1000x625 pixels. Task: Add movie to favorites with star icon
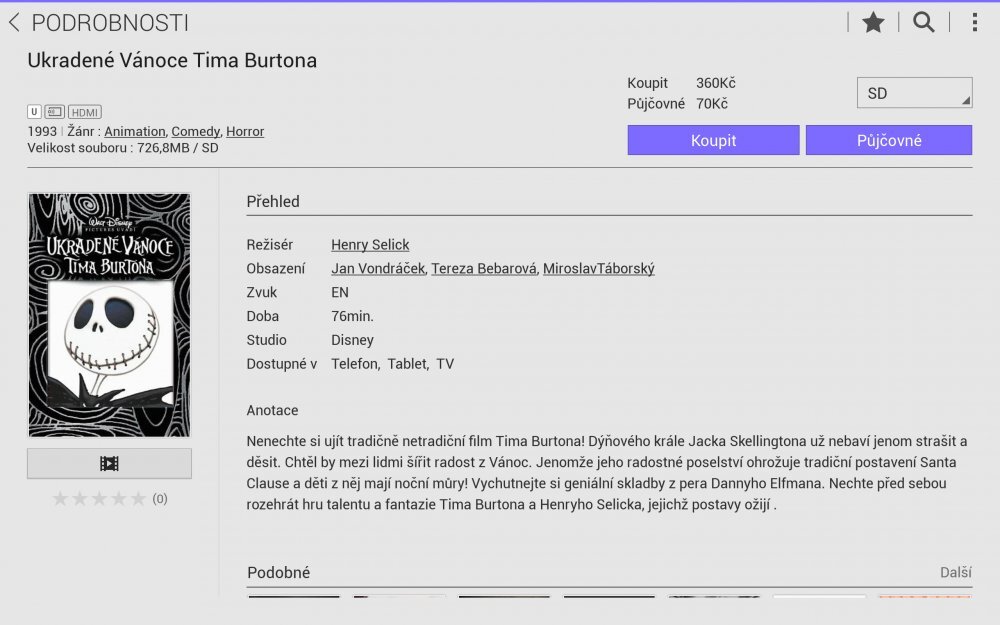click(x=873, y=23)
